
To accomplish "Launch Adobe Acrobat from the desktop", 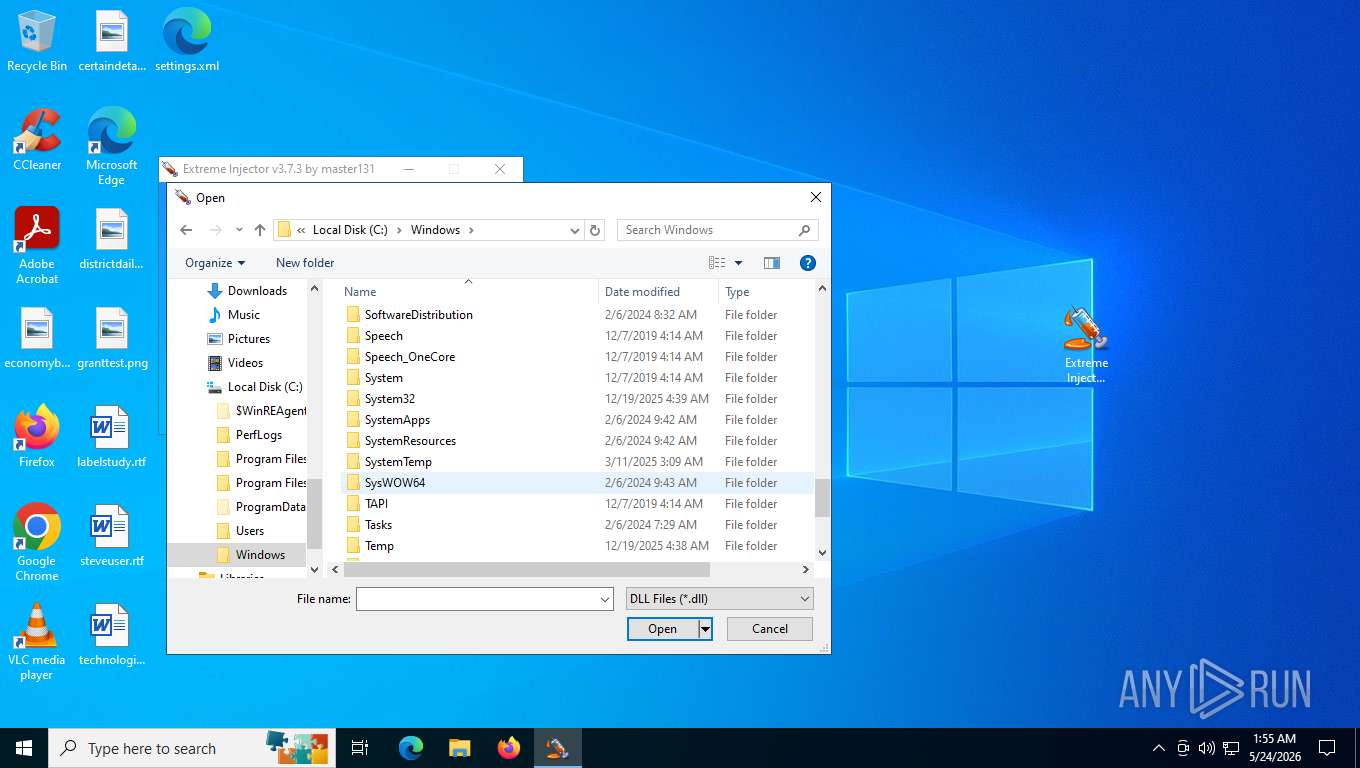I will [37, 246].
